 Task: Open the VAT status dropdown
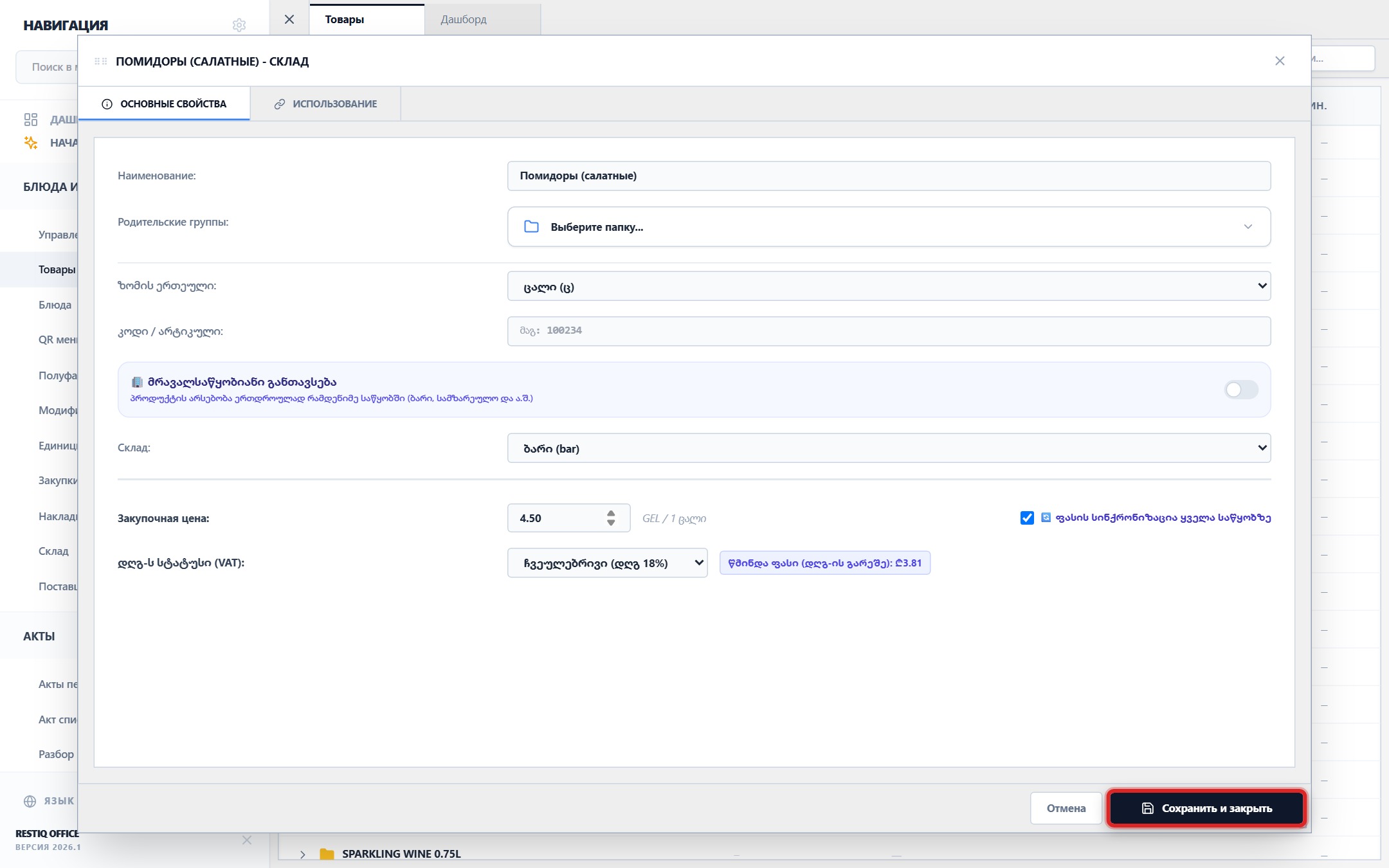[x=607, y=563]
